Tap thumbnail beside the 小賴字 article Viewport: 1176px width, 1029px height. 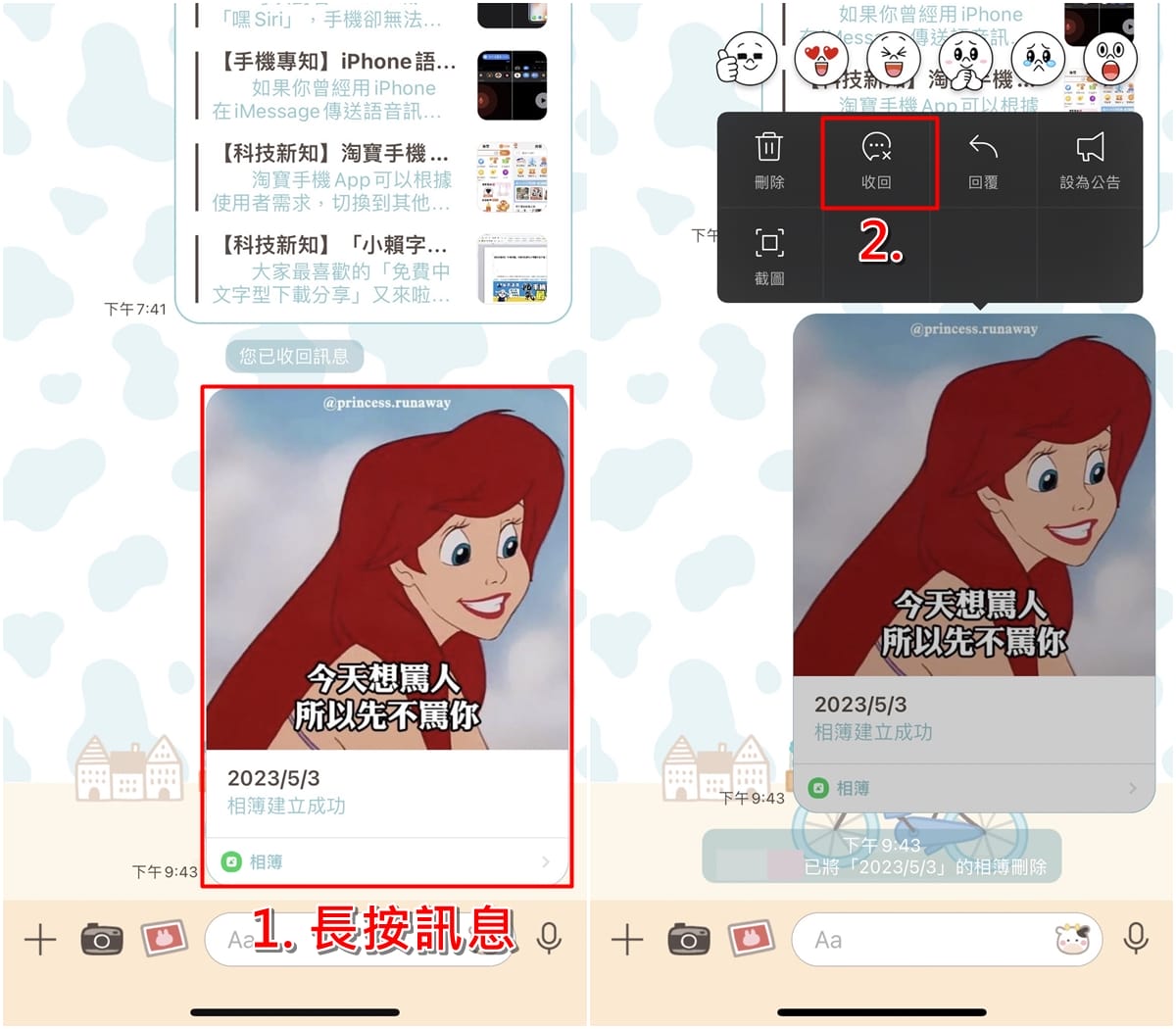[x=512, y=269]
